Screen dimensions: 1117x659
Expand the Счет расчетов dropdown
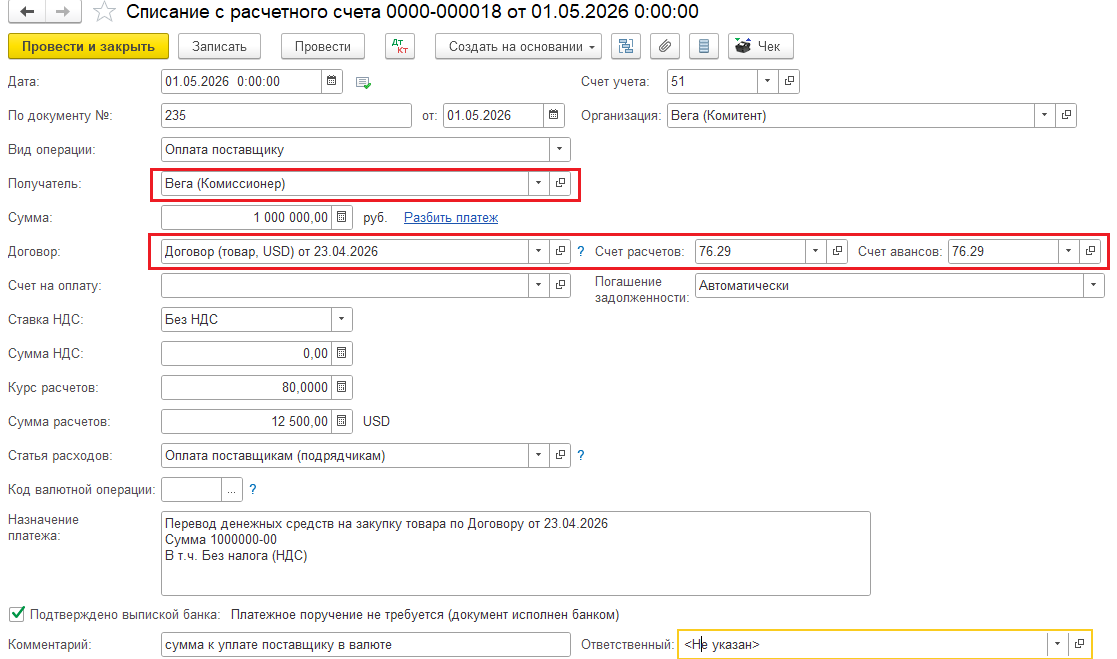[x=816, y=251]
